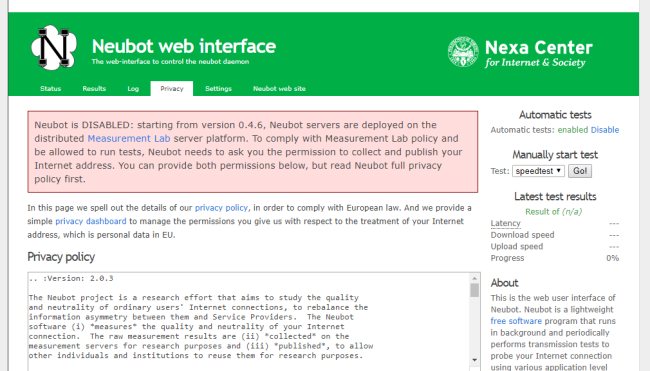Screen dimensions: 650x371
Task: Go to the Settings tab
Action: tap(218, 89)
